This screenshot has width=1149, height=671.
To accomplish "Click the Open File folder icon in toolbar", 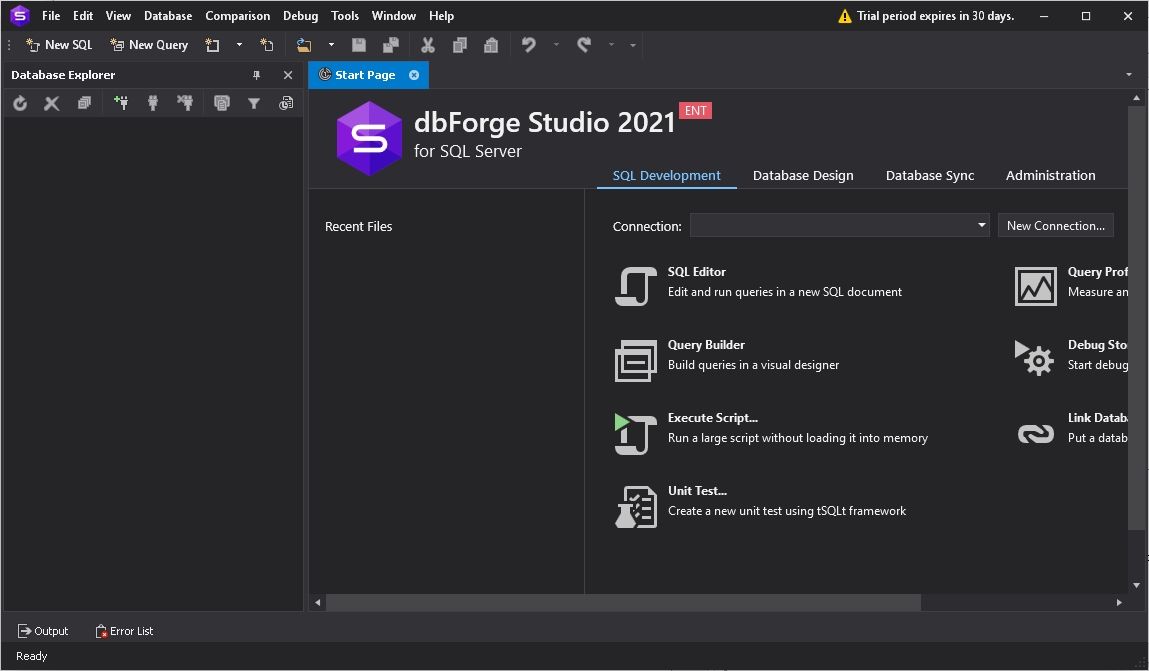I will [304, 45].
